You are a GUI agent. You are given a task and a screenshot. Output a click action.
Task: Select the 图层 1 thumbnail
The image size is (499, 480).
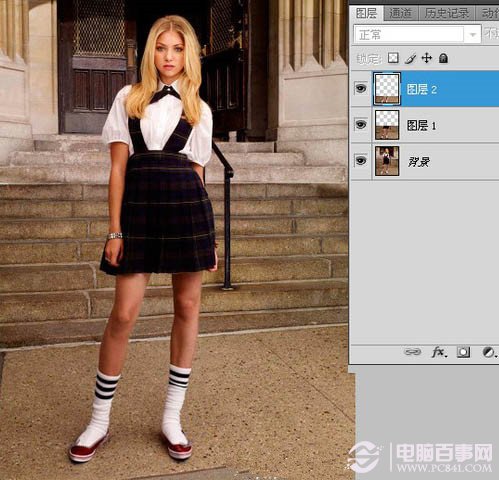point(387,125)
